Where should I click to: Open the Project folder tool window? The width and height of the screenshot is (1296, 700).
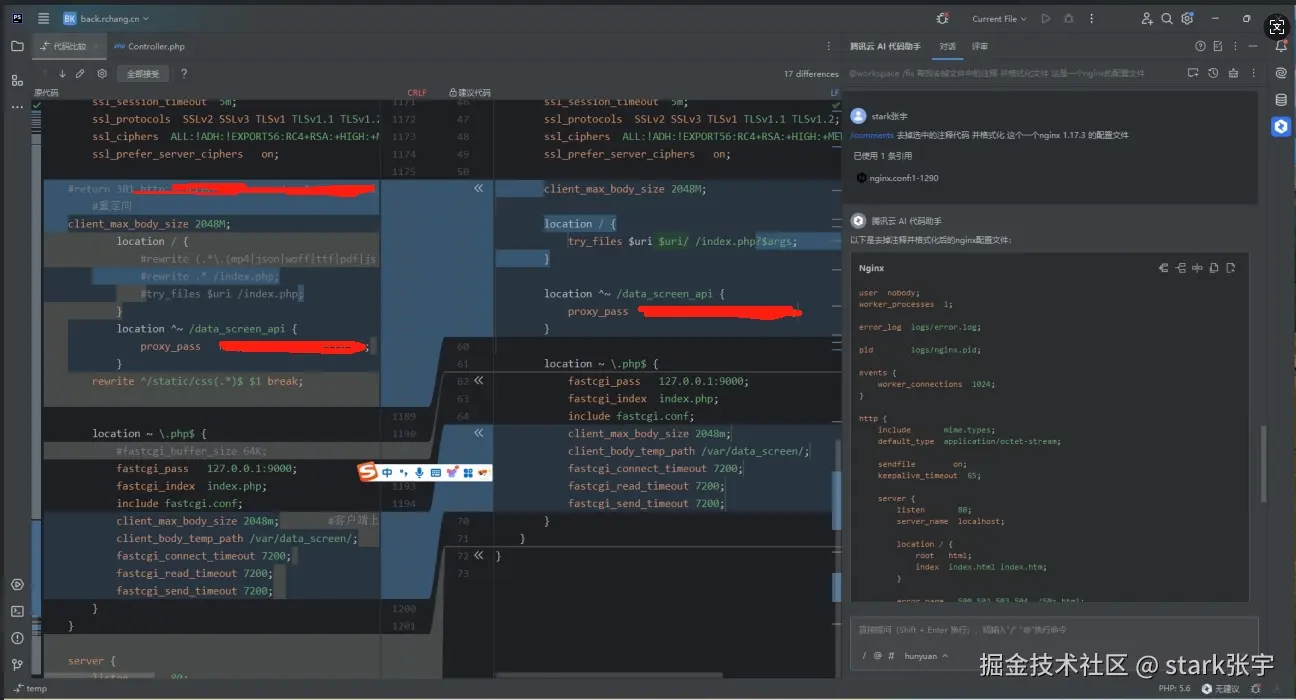(x=17, y=46)
